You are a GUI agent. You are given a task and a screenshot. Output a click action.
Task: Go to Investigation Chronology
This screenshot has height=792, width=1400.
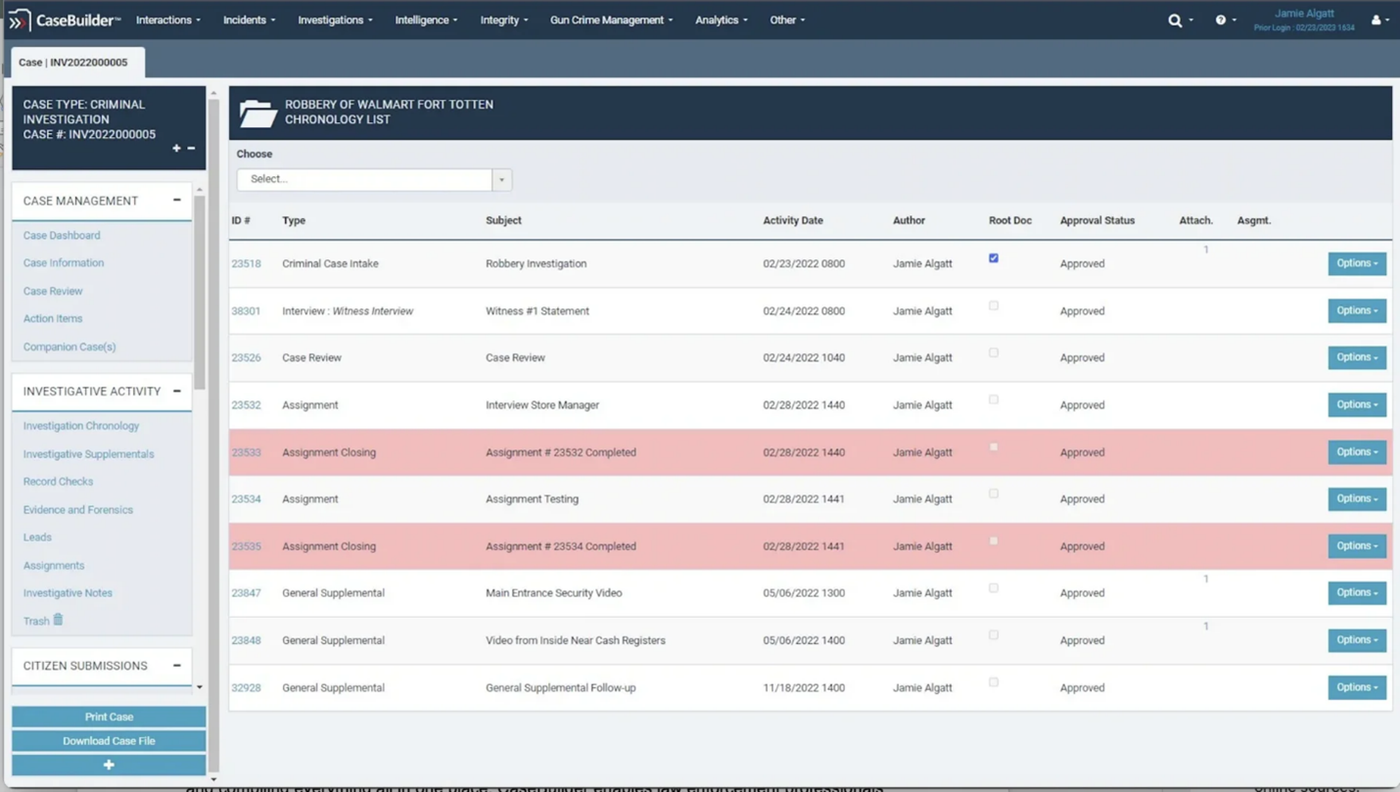(x=81, y=426)
